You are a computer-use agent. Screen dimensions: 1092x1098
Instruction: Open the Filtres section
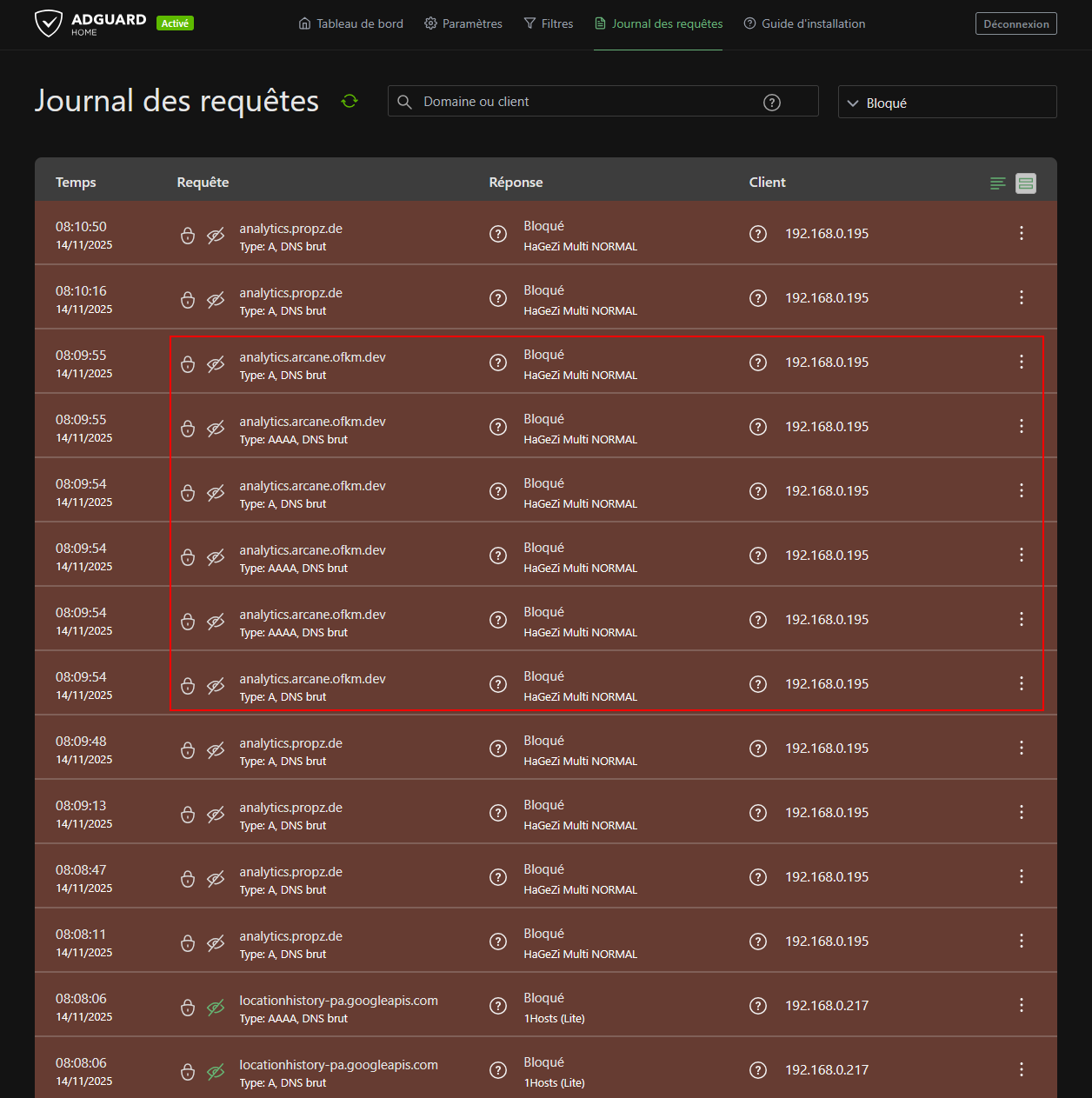549,23
